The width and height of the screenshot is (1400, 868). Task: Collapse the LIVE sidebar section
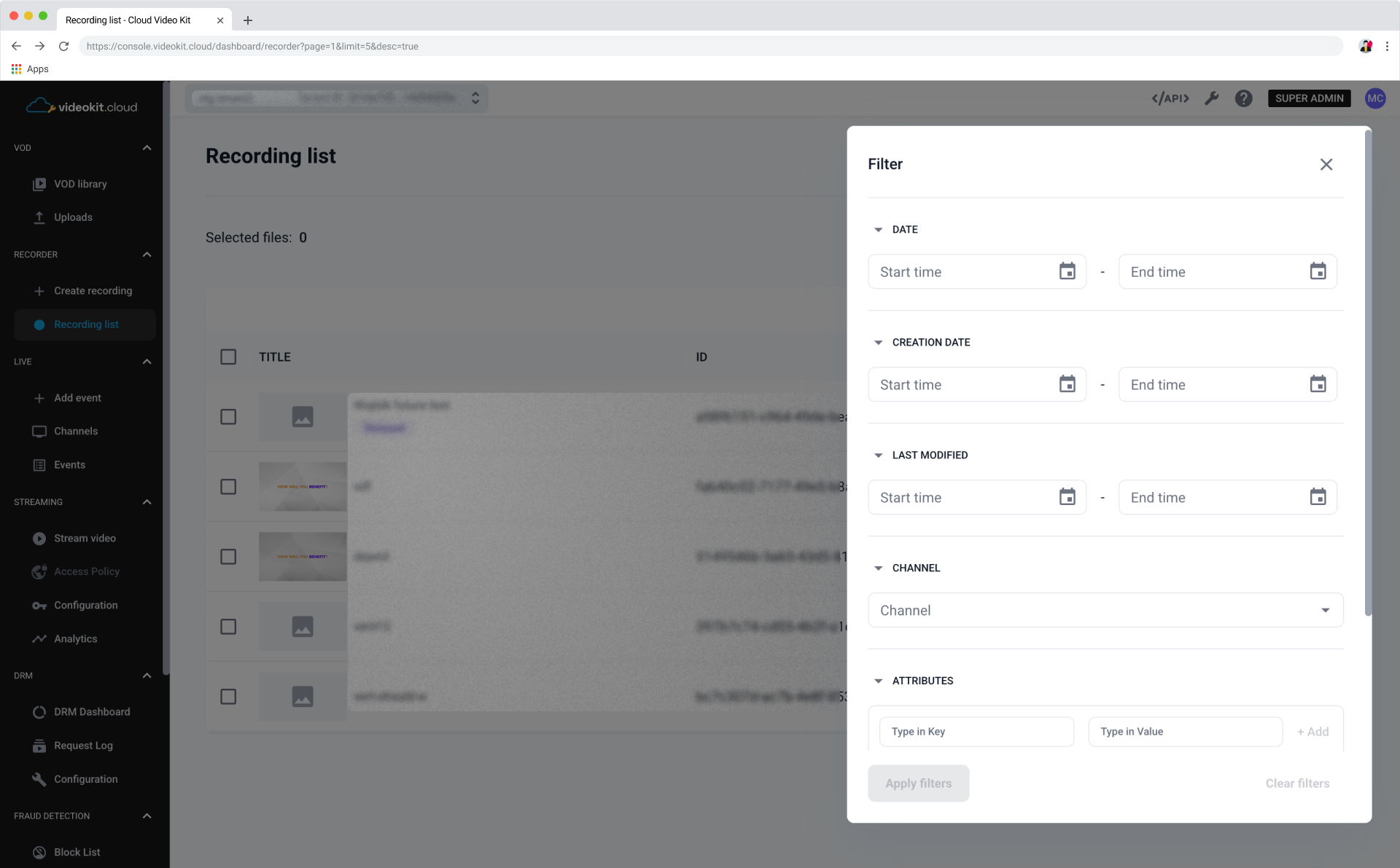pos(147,361)
